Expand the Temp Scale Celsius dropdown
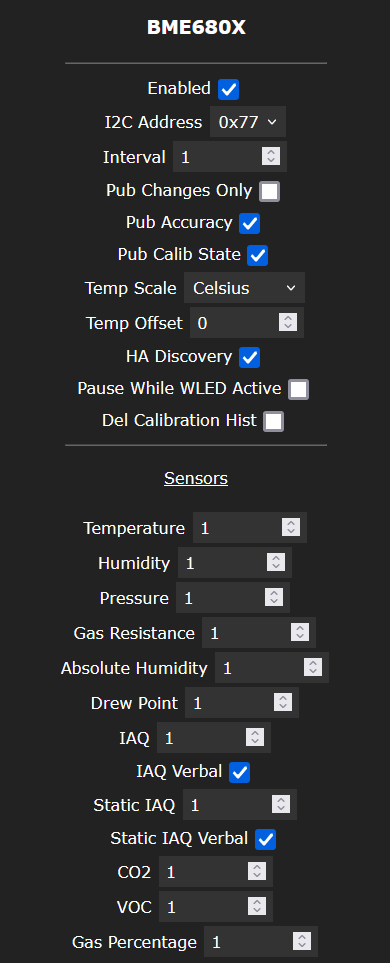 click(244, 288)
